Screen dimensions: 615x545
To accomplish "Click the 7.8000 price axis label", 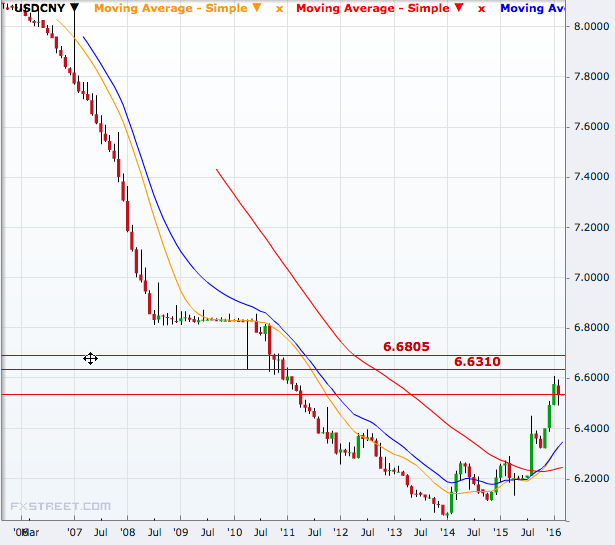I will pyautogui.click(x=591, y=76).
